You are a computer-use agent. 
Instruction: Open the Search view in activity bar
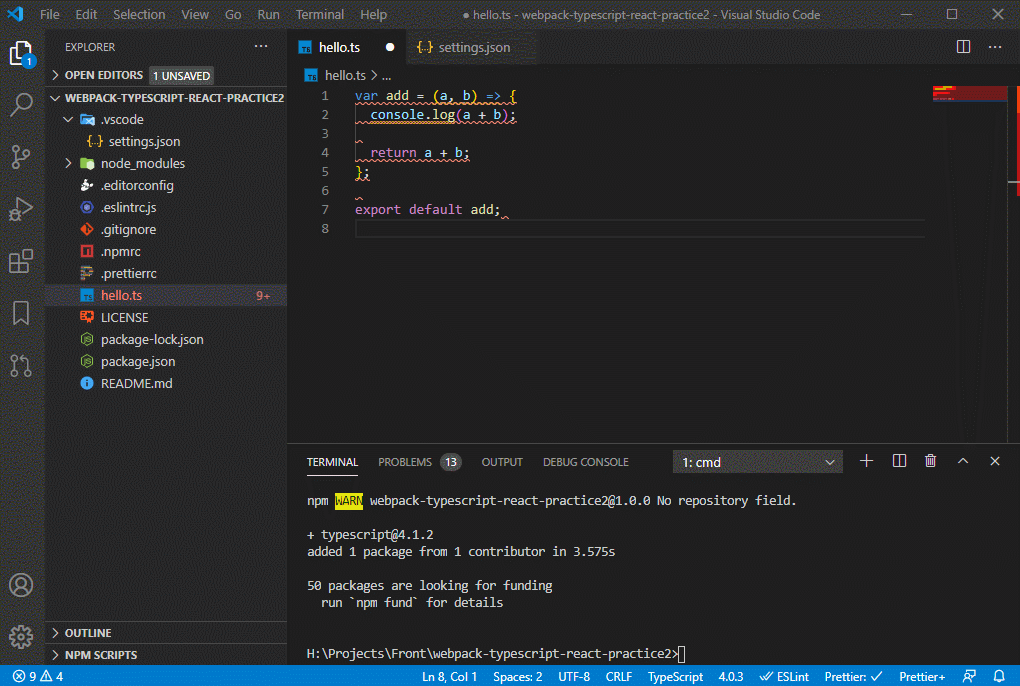[x=21, y=105]
